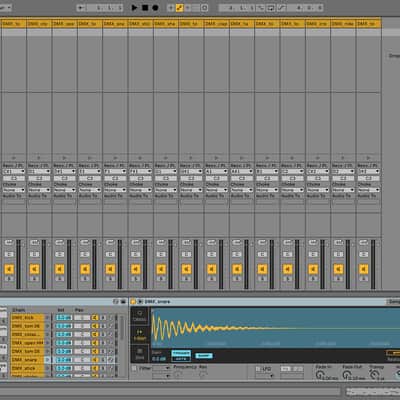400x400 pixels.
Task: Select the Trigger button in Simpler
Action: tap(181, 352)
